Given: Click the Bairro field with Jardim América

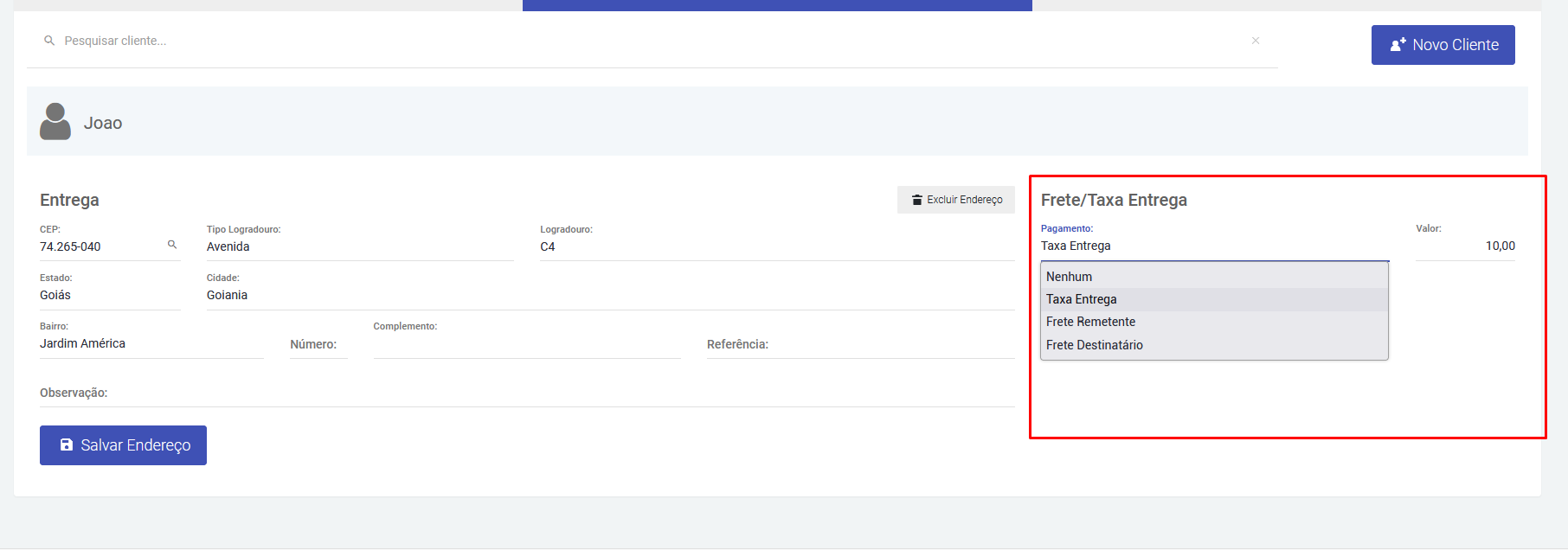Looking at the screenshot, I should pos(151,344).
